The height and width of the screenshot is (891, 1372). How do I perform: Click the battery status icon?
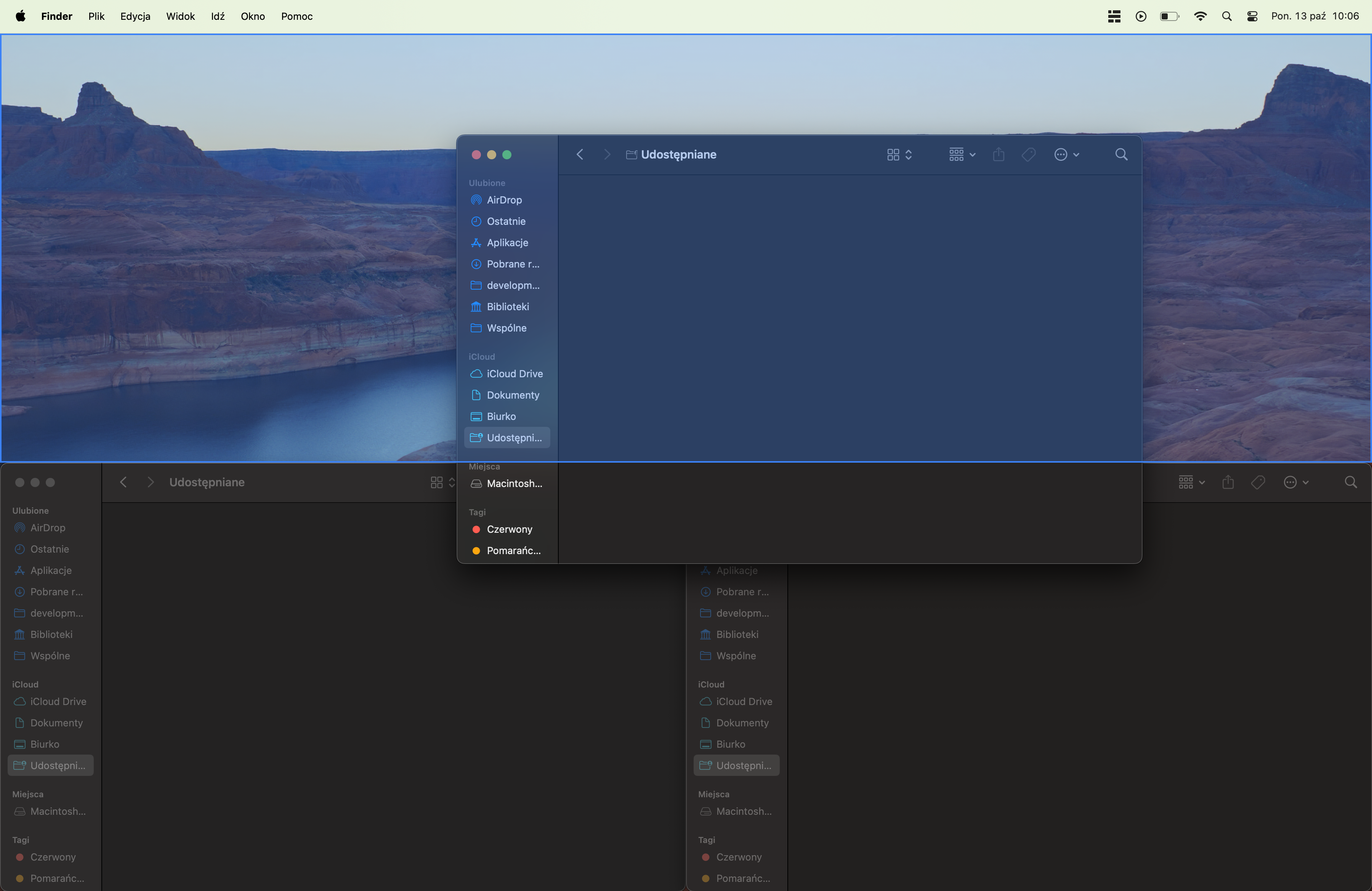[1169, 16]
